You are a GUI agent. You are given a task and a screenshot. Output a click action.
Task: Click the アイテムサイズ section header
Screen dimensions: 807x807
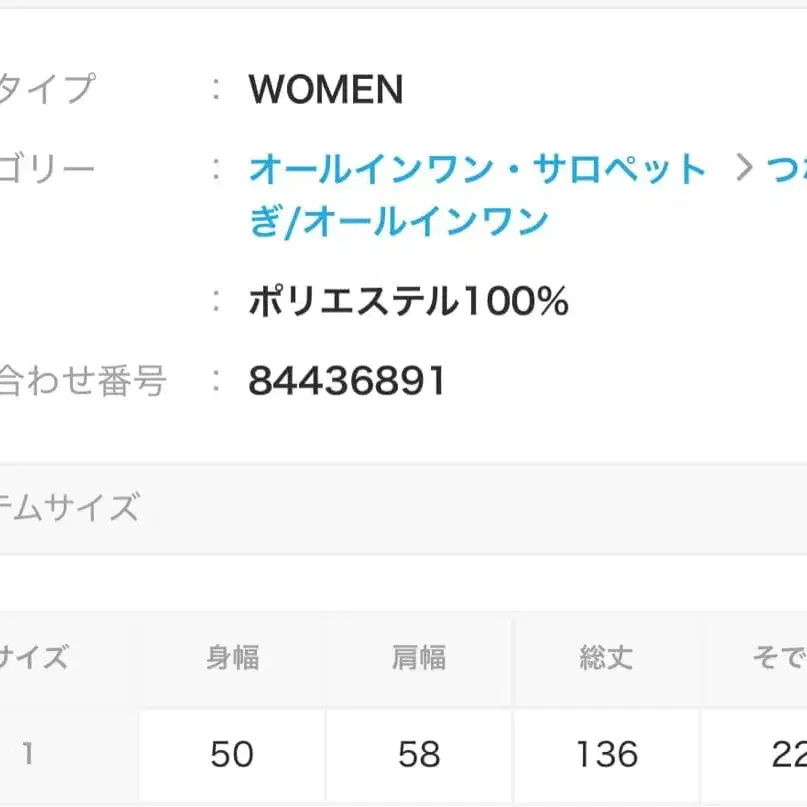[x=68, y=508]
